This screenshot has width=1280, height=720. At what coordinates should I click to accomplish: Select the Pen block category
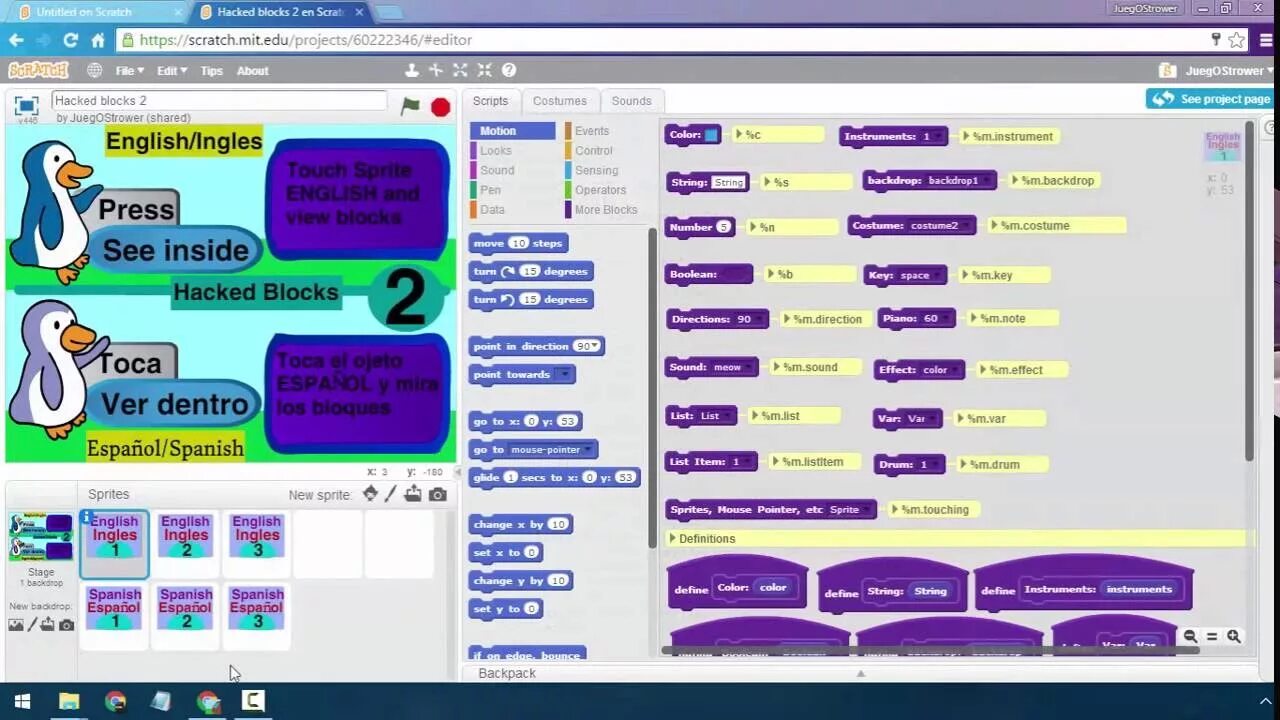click(x=491, y=190)
